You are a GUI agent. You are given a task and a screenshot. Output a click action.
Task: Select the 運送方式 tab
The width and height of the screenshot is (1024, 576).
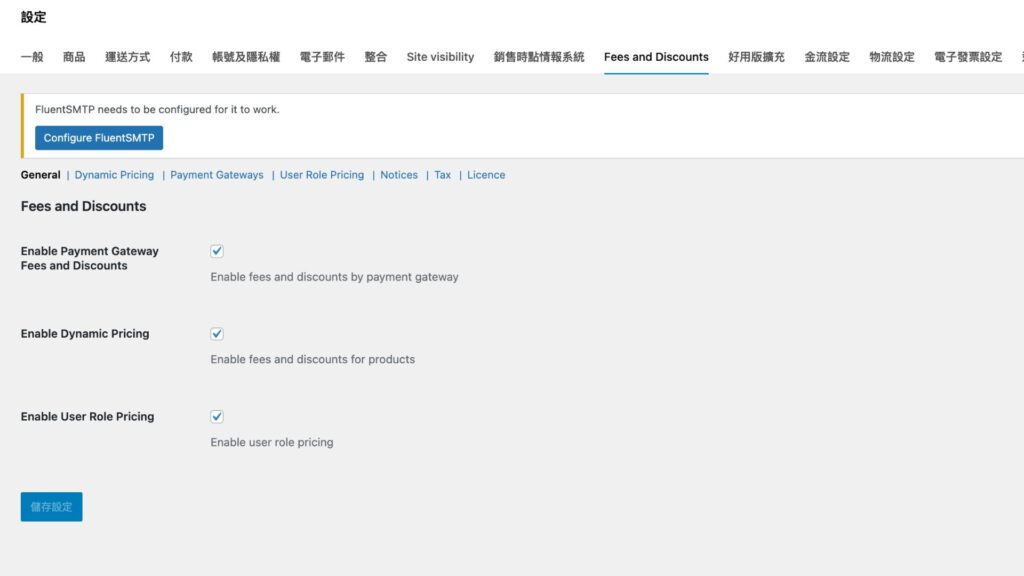pos(128,57)
